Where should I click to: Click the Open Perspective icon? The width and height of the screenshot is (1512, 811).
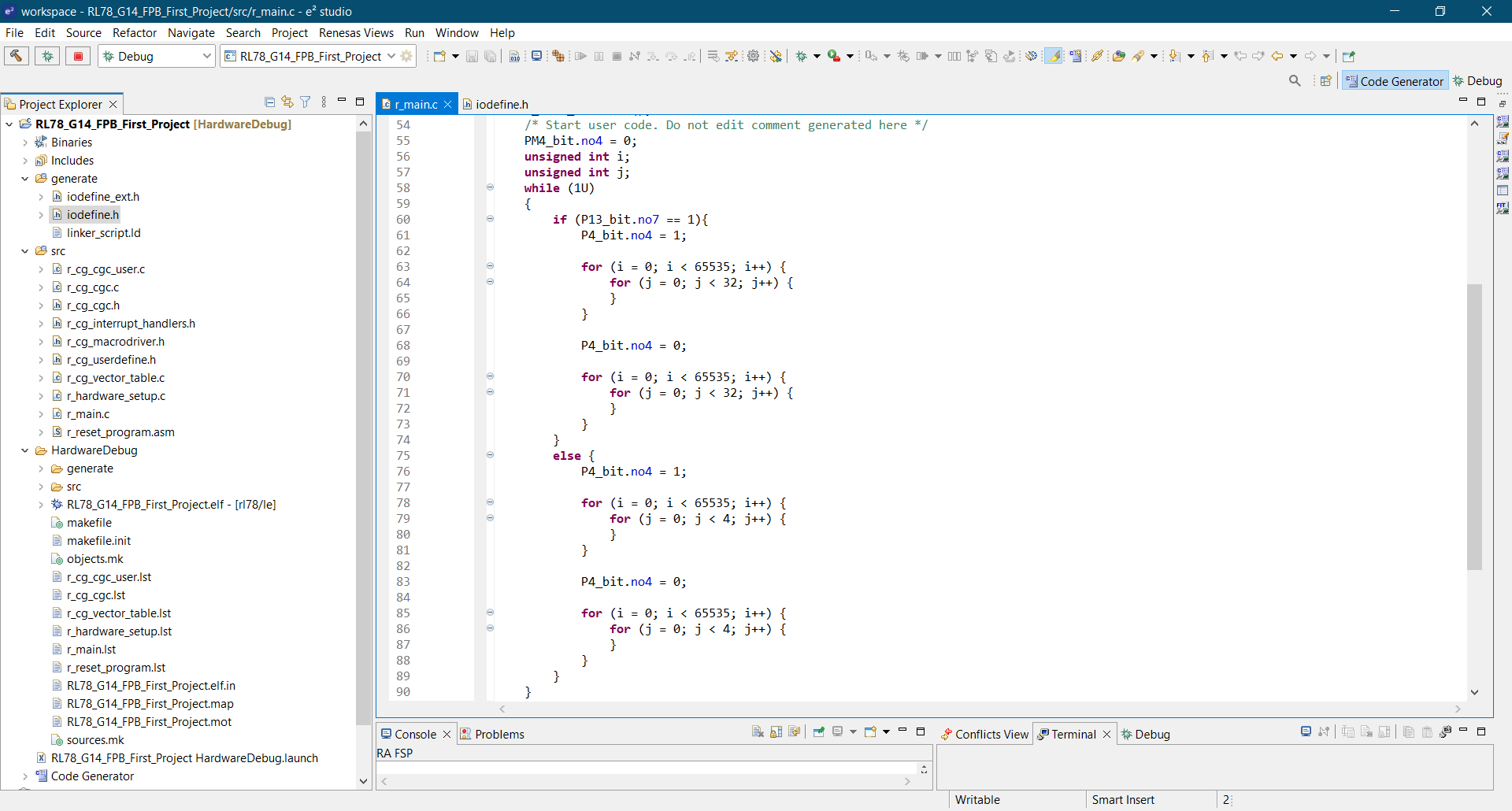pos(1326,81)
